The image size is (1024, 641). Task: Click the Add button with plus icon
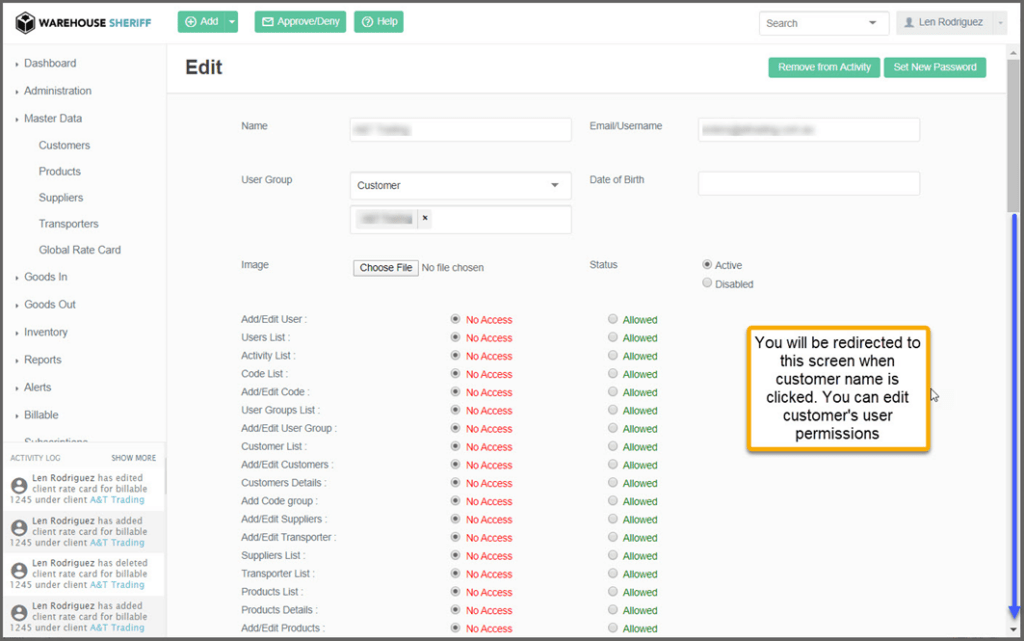[201, 22]
